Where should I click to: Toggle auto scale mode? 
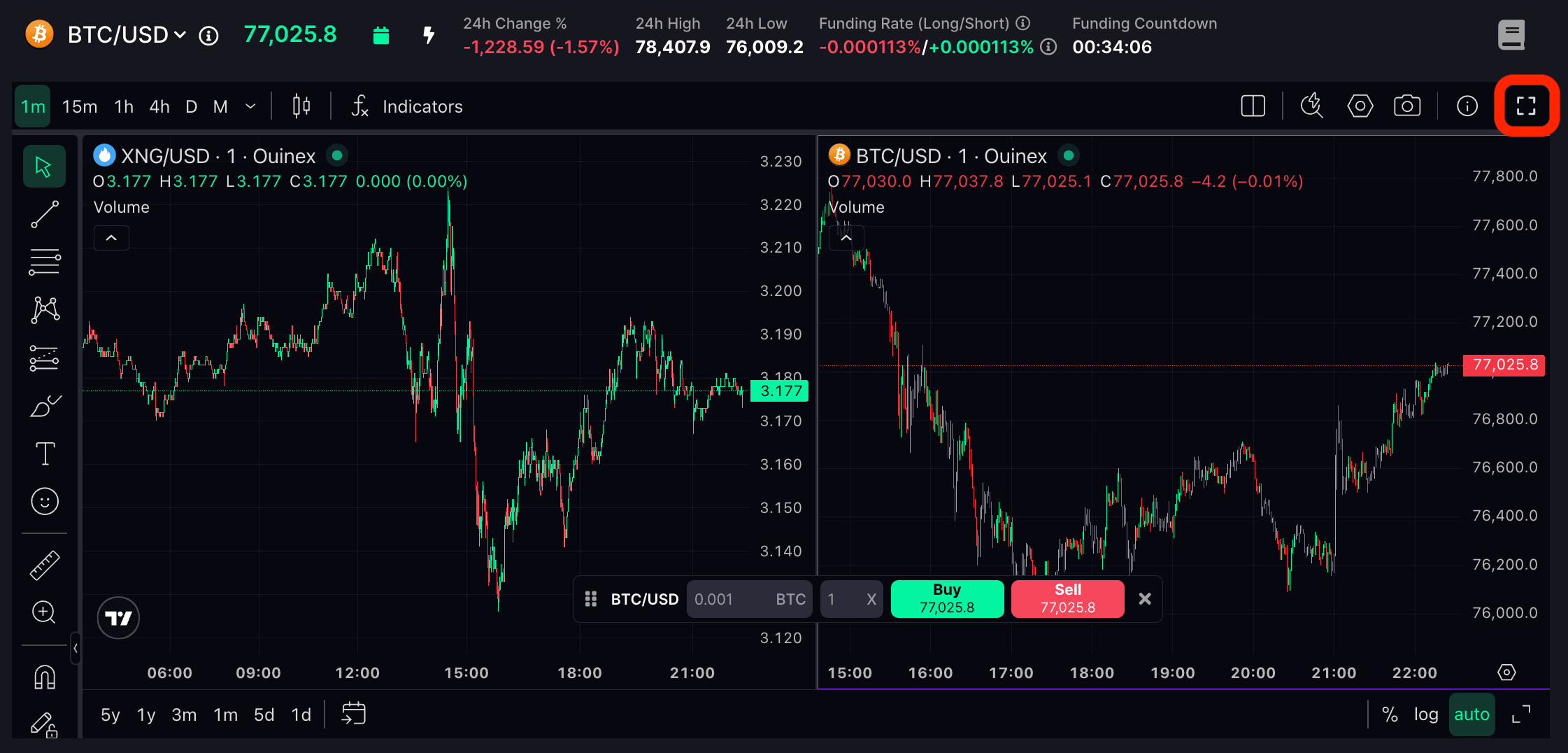(x=1471, y=715)
